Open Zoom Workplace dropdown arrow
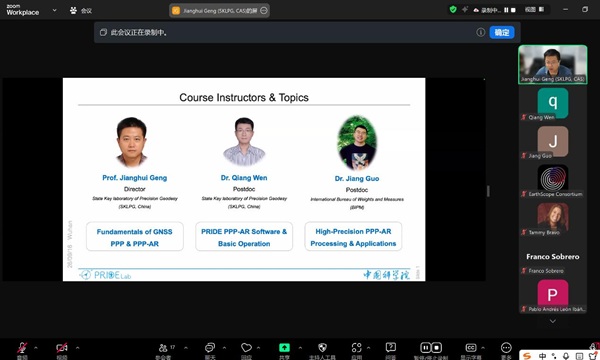Image resolution: width=600 pixels, height=360 pixels. [54, 10]
